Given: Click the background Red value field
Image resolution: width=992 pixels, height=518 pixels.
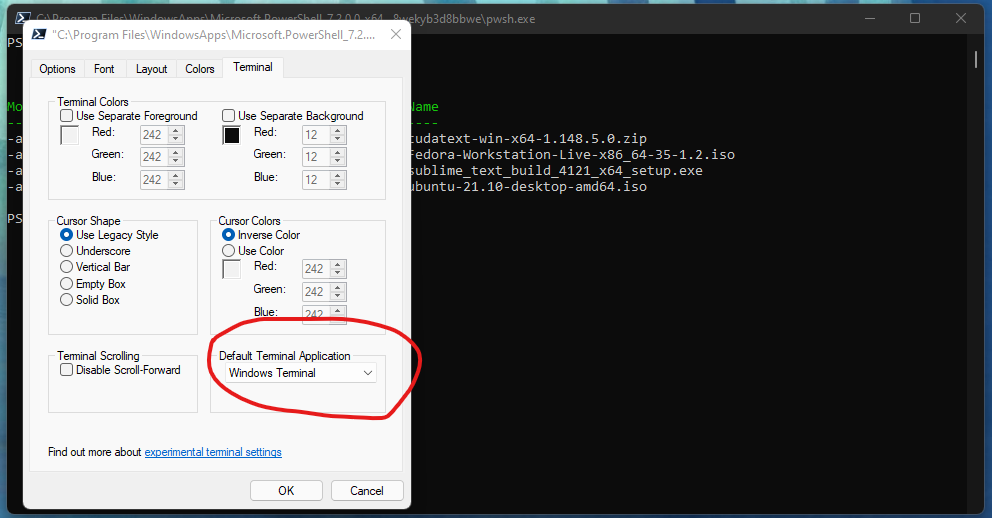Looking at the screenshot, I should (317, 135).
